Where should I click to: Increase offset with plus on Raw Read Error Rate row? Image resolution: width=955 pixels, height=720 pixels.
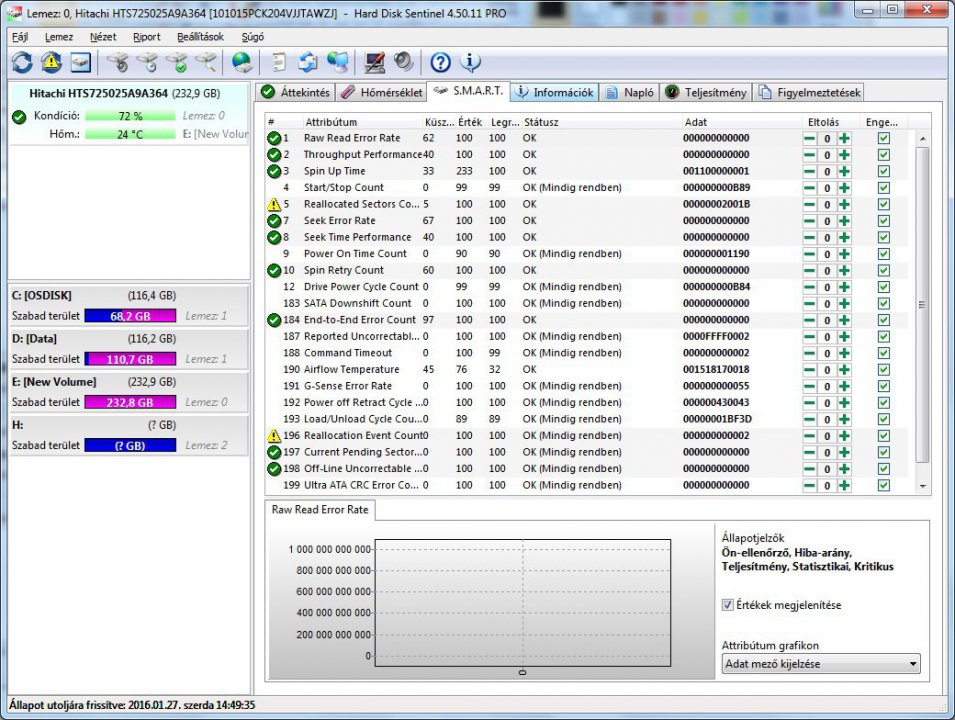(844, 138)
